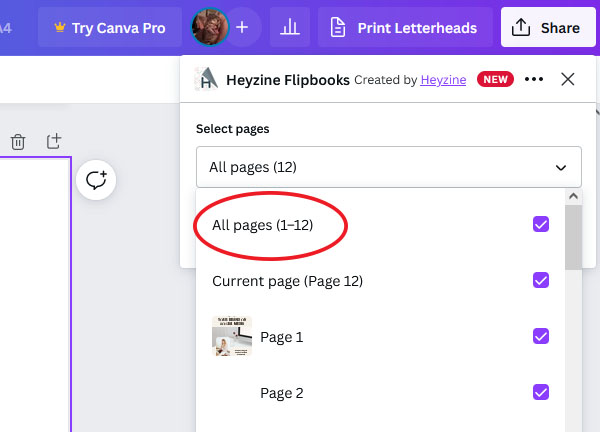This screenshot has height=432, width=600.
Task: Uncheck the Current page (Page 12) checkbox
Action: point(541,281)
